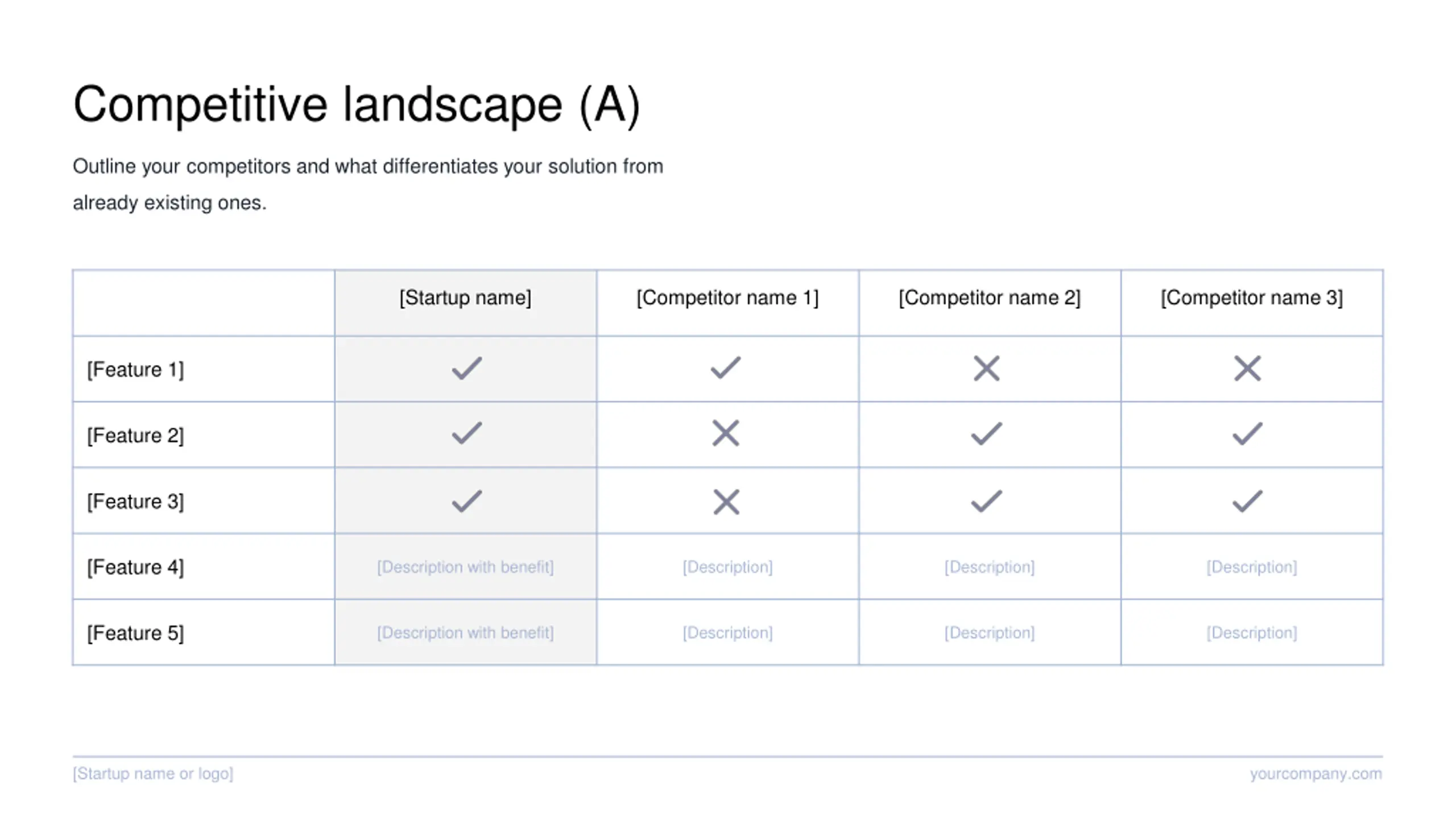1456x819 pixels.
Task: Click the Feature 1 cross under Competitor name 3
Action: point(1247,368)
